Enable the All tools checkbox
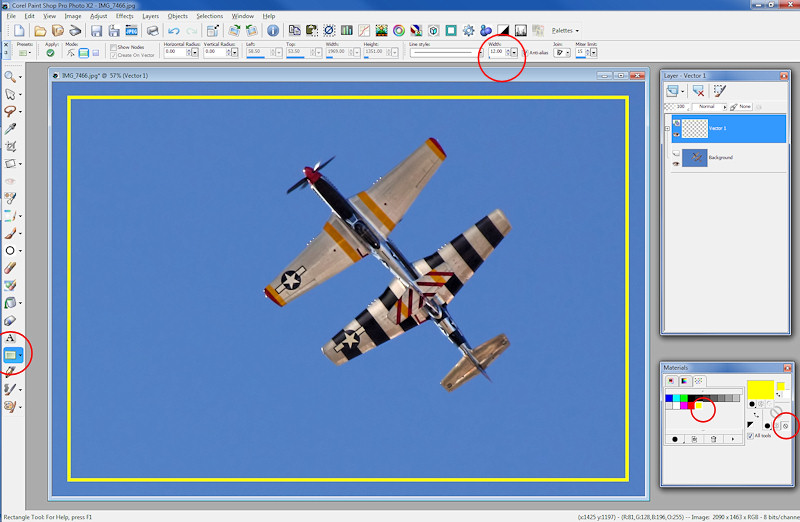Screen dimensions: 800x522 point(752,435)
